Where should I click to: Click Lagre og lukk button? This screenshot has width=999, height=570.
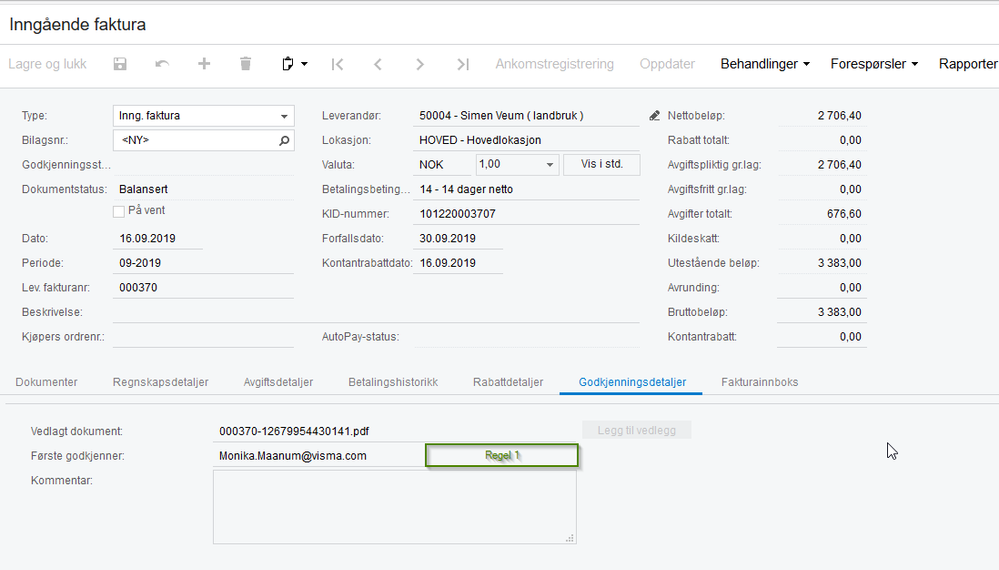coord(47,64)
